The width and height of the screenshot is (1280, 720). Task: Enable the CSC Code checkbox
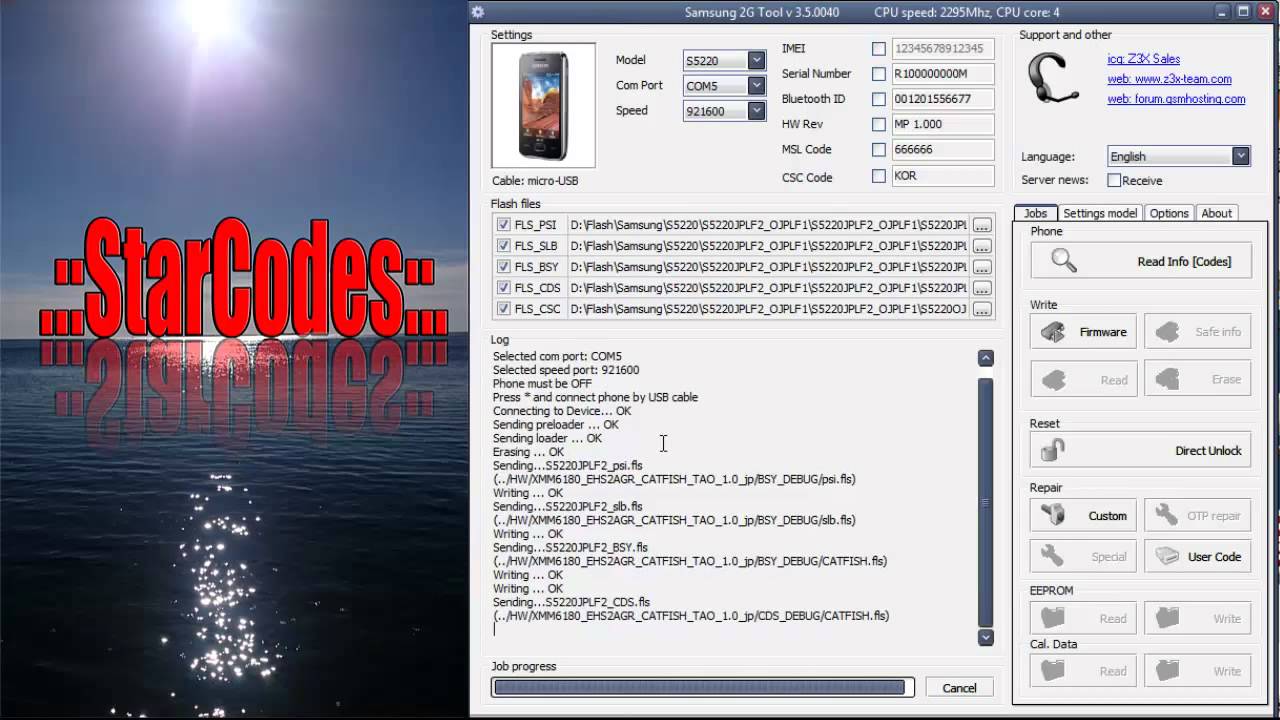(879, 176)
